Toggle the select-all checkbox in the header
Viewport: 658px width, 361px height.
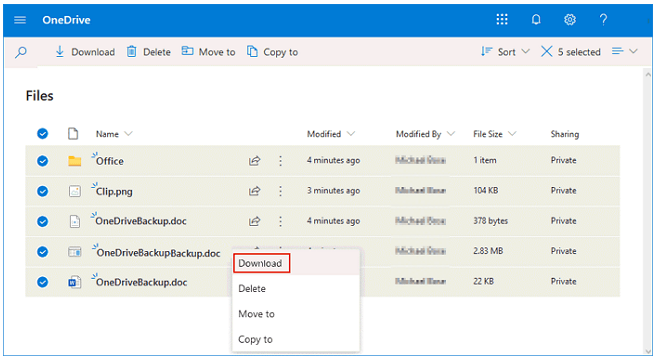(x=42, y=133)
